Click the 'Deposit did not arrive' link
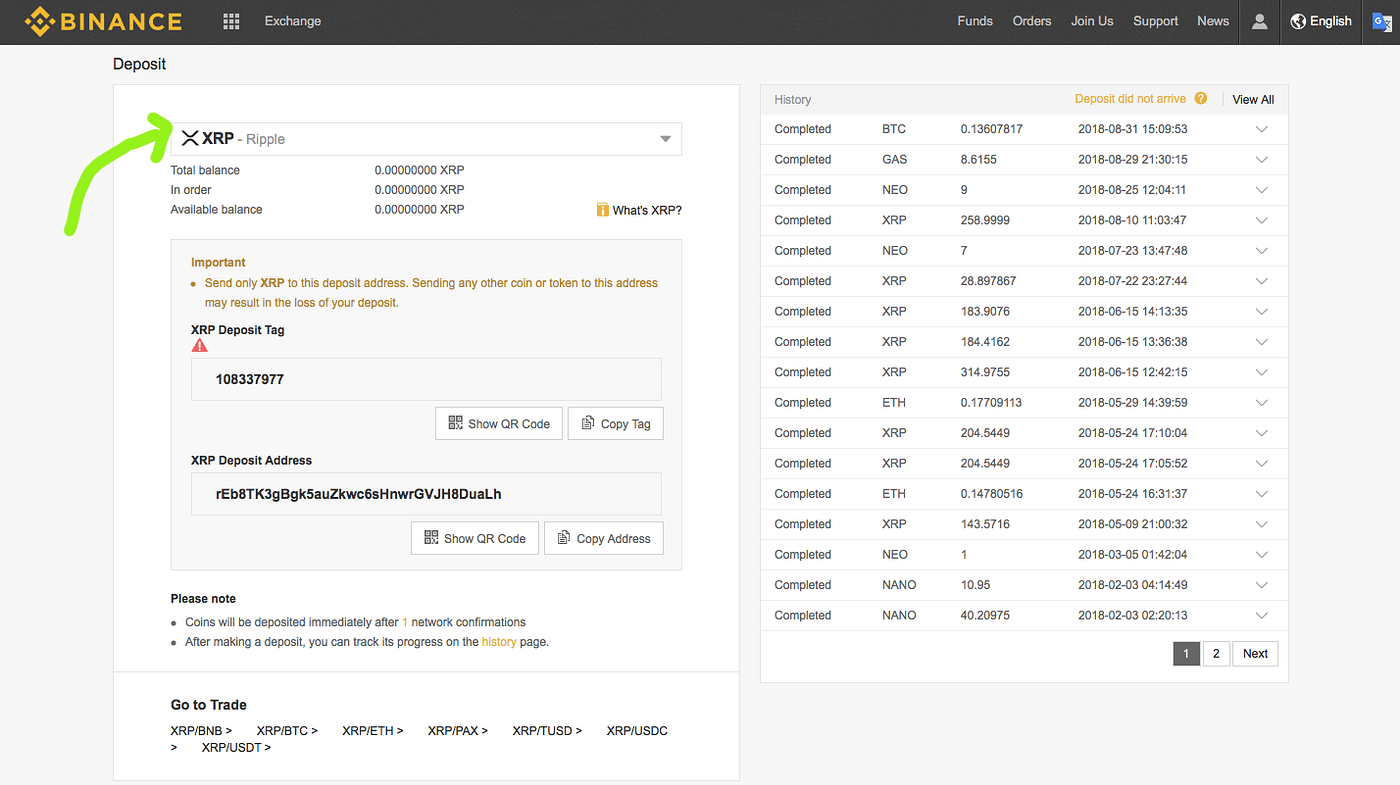This screenshot has width=1400, height=785. [x=1130, y=99]
